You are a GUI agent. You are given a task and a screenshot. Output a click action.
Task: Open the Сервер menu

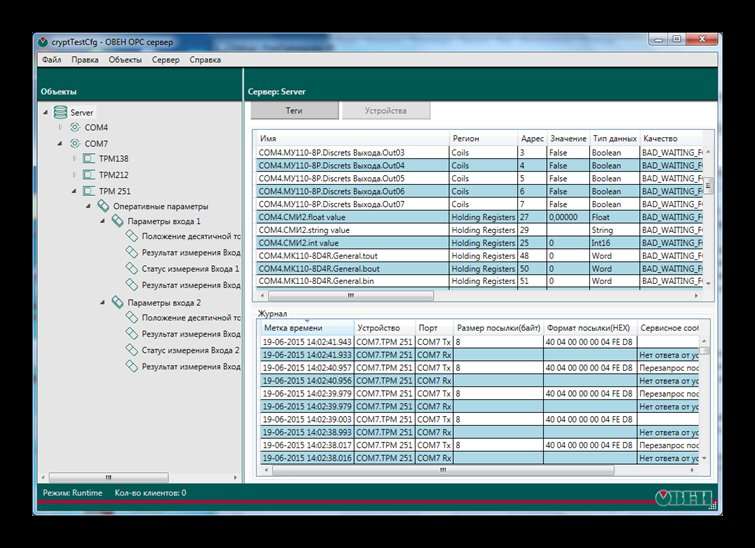coord(166,60)
